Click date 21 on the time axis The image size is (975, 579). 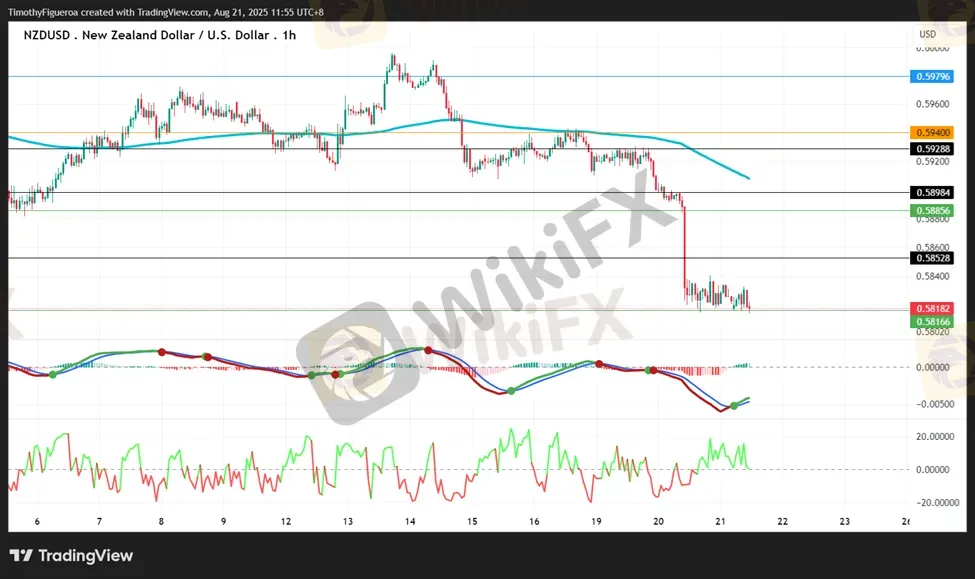pos(720,521)
